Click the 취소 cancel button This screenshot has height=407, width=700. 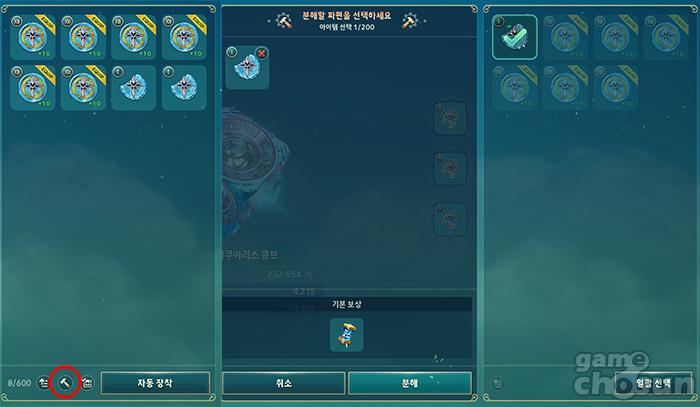tap(284, 383)
